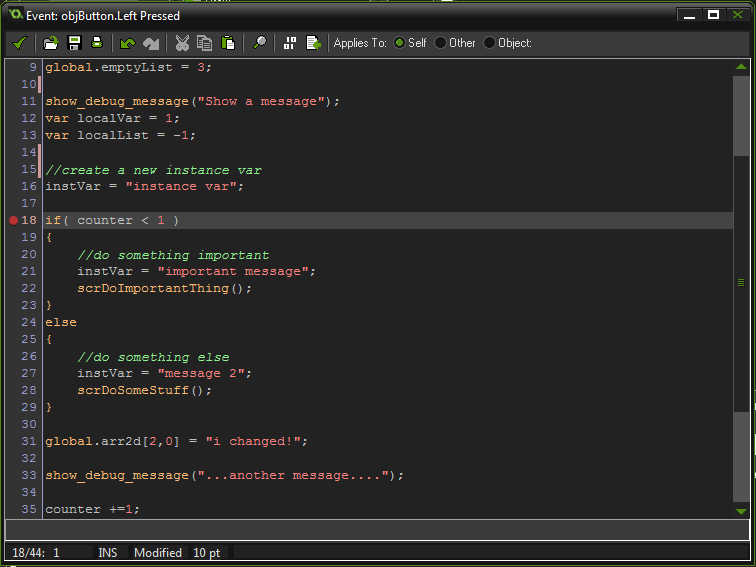Image resolution: width=756 pixels, height=567 pixels.
Task: Minimize the event code window
Action: [x=689, y=15]
